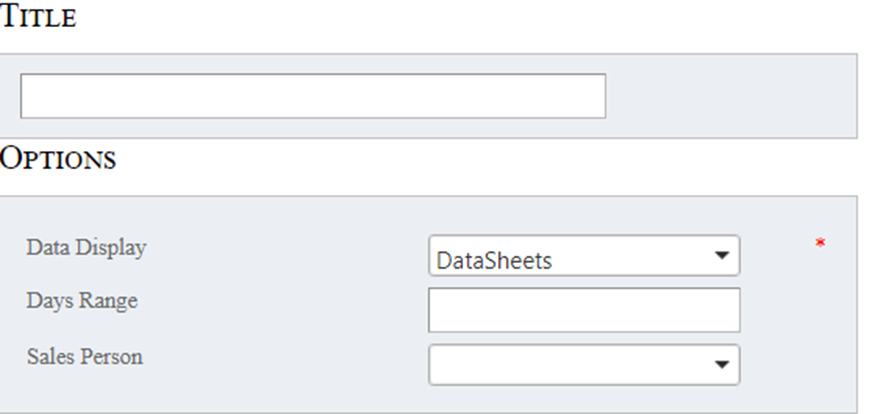Click the Title text input field

312,96
